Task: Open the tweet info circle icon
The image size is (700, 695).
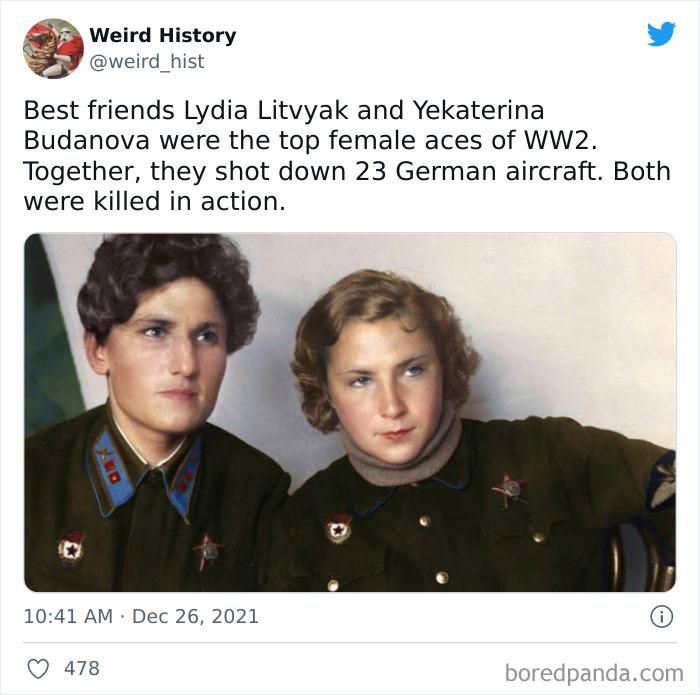Action: coord(661,616)
